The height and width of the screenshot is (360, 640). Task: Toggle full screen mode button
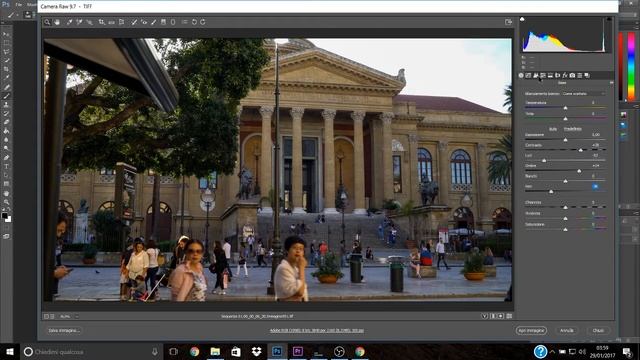tap(508, 22)
